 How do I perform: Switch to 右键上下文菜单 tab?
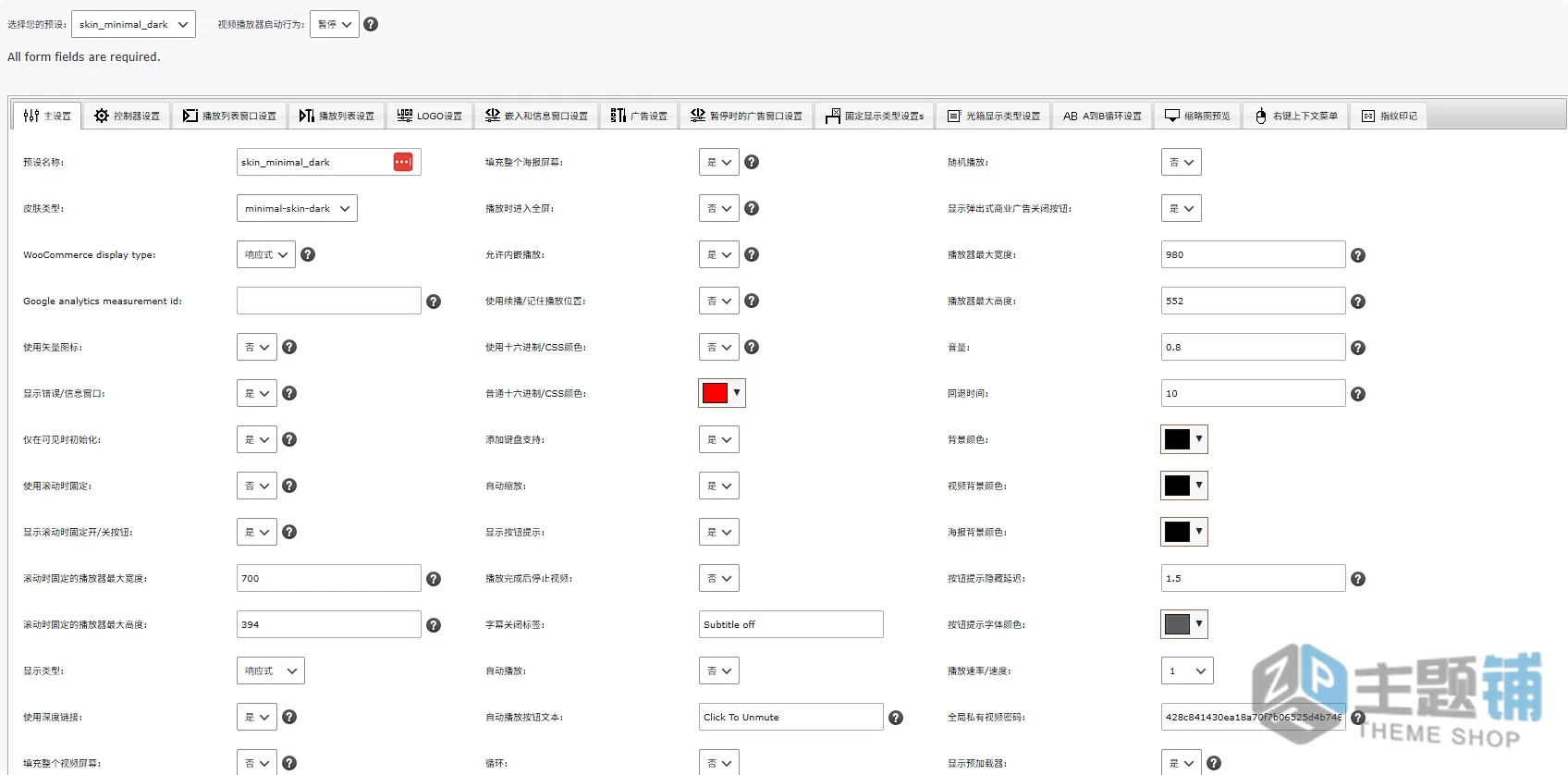click(x=1296, y=116)
